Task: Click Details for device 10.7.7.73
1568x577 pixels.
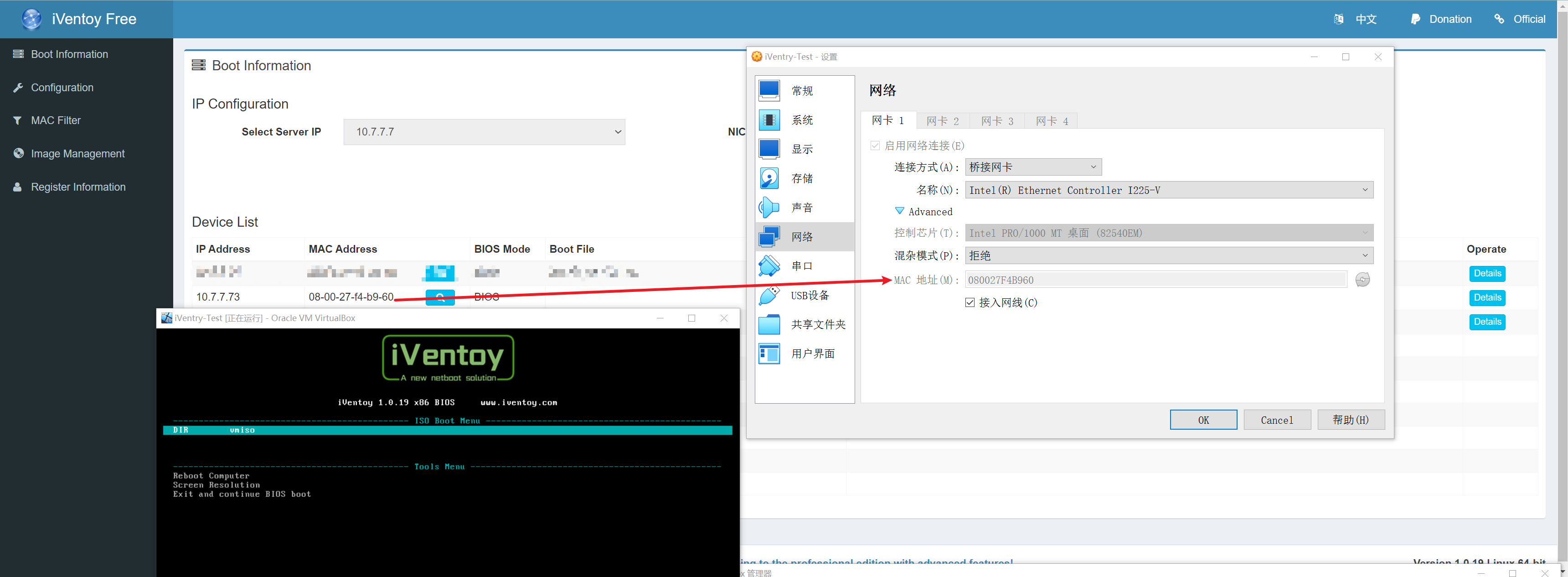Action: (x=1487, y=297)
